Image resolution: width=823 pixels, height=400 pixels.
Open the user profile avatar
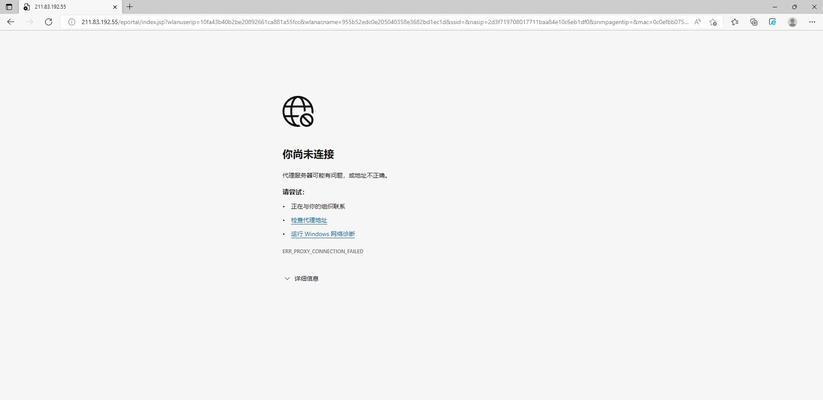tap(792, 22)
